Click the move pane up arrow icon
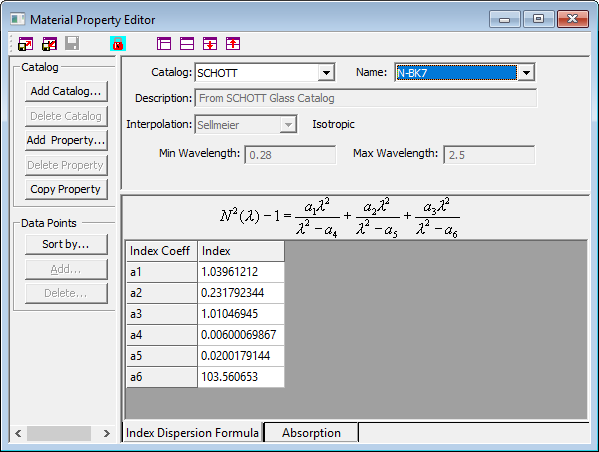Screen dimensions: 599x452 click(x=233, y=44)
